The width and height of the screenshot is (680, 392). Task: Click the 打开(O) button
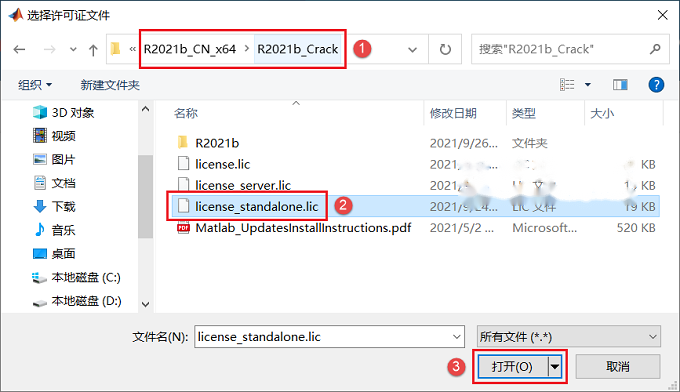[513, 367]
